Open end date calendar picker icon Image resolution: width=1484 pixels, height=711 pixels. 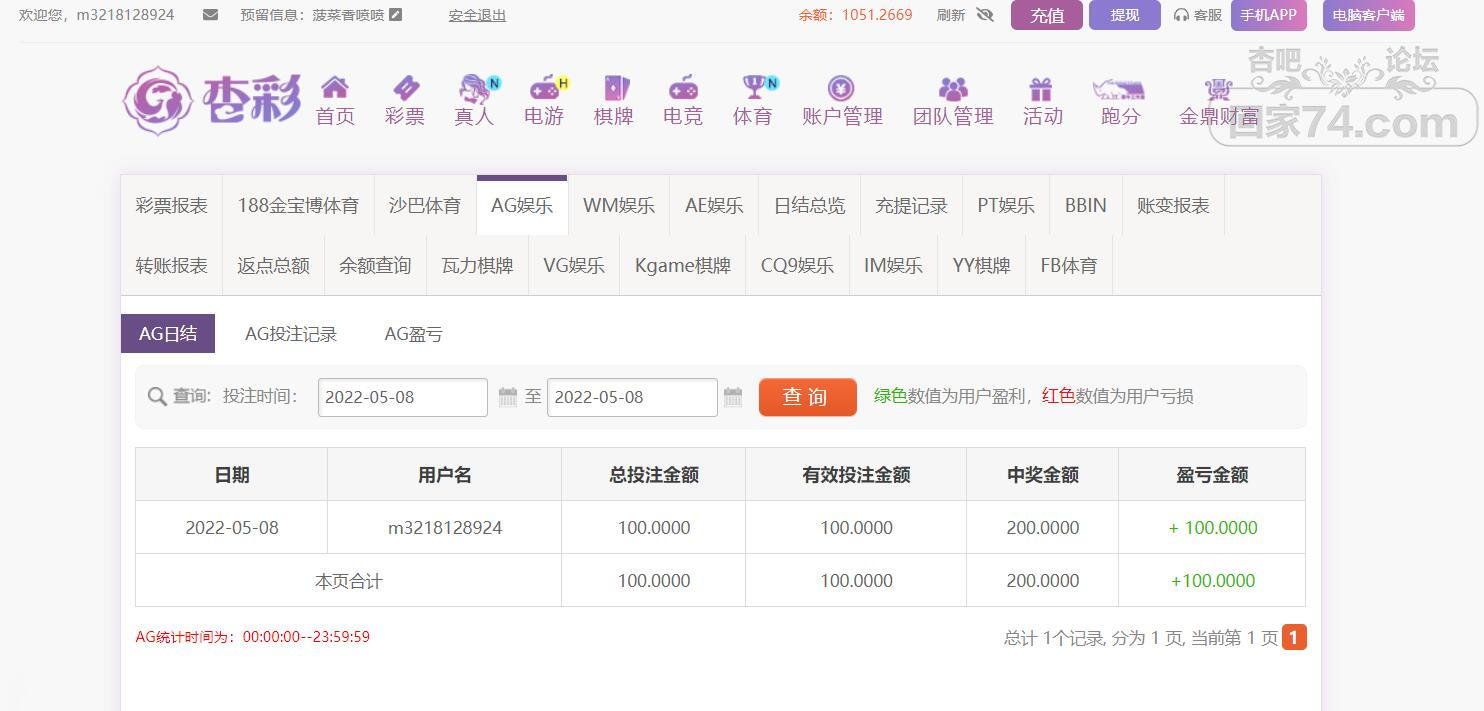(x=733, y=397)
